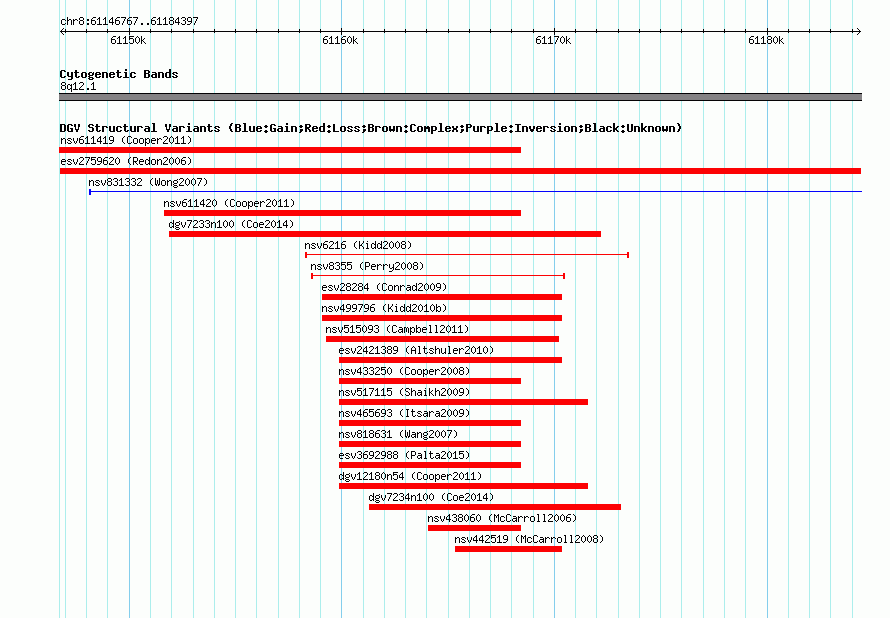Viewport: 890px width, 618px height.
Task: Select the red bar under dgv7234n100
Action: 495,507
